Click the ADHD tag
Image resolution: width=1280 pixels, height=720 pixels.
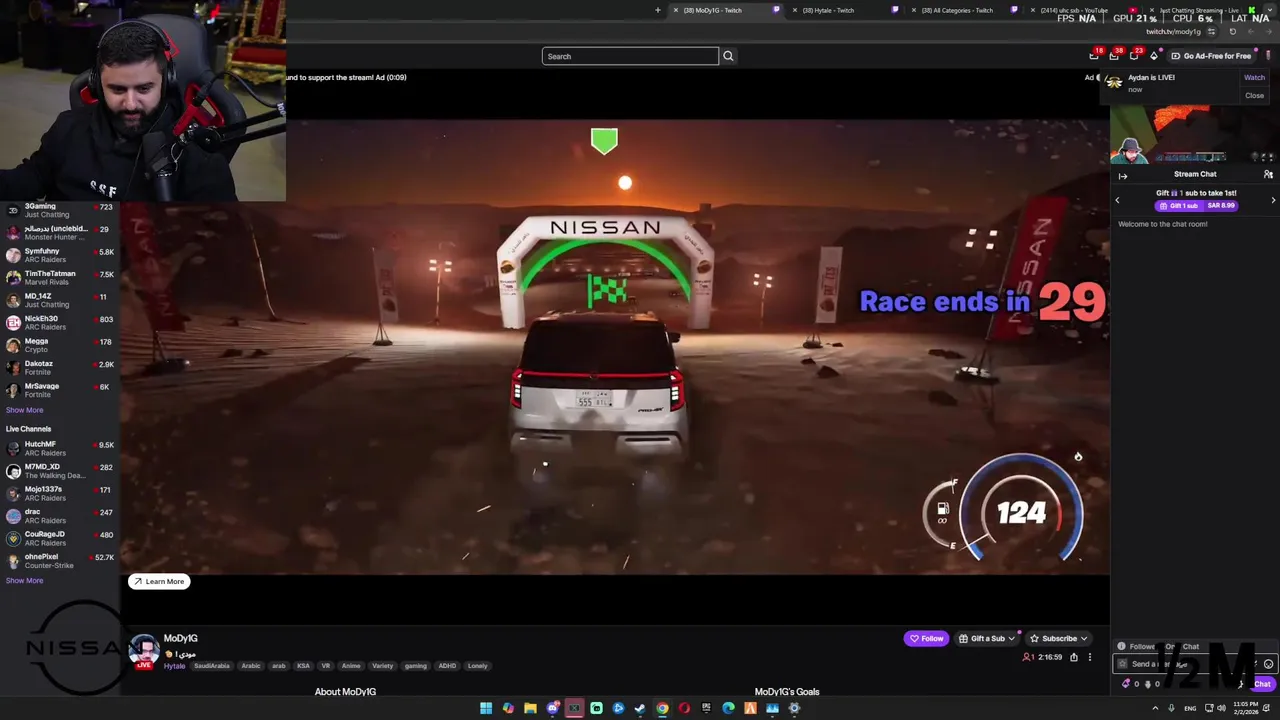click(x=447, y=666)
